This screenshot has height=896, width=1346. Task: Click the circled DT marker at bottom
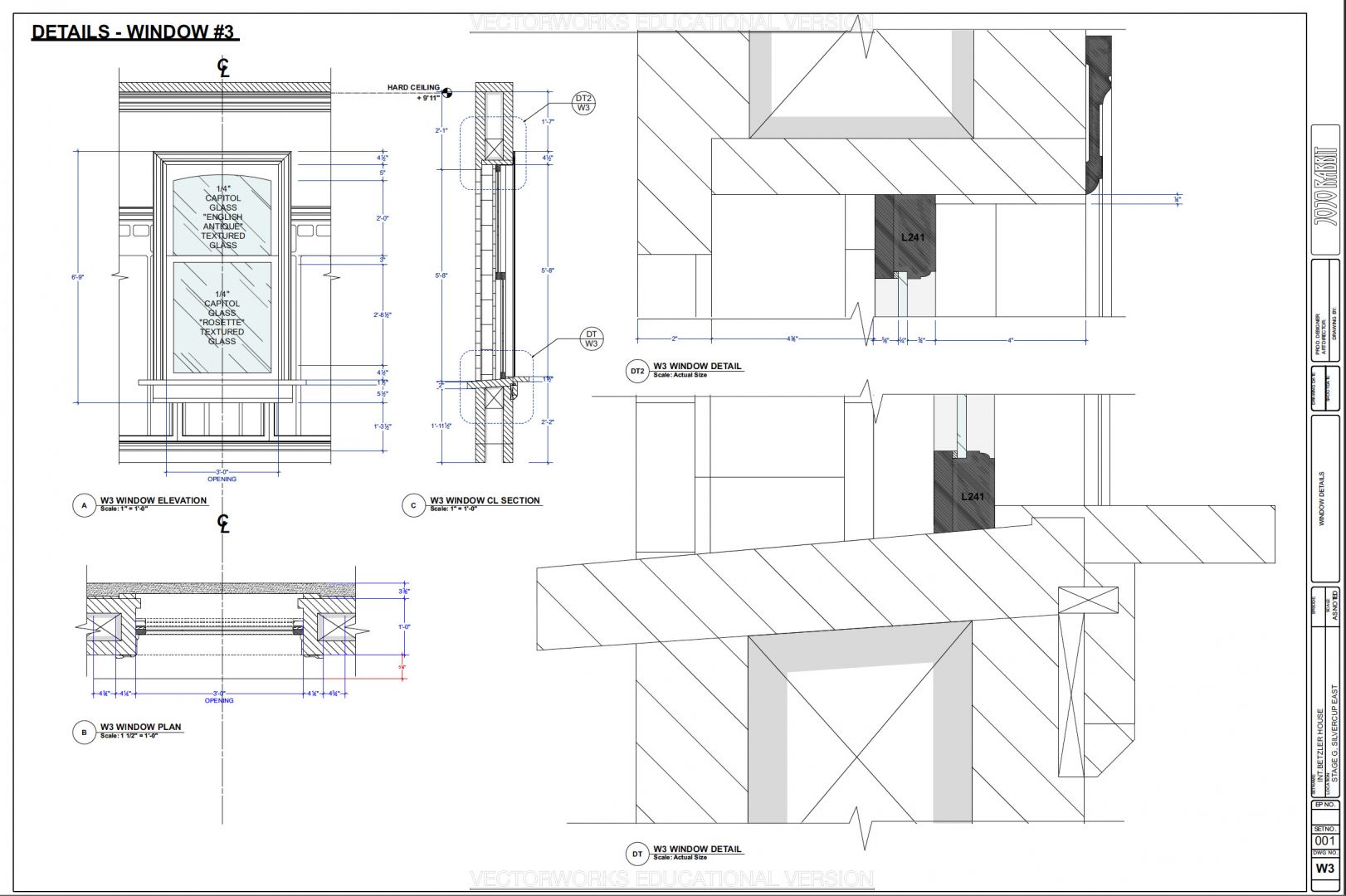pos(636,854)
